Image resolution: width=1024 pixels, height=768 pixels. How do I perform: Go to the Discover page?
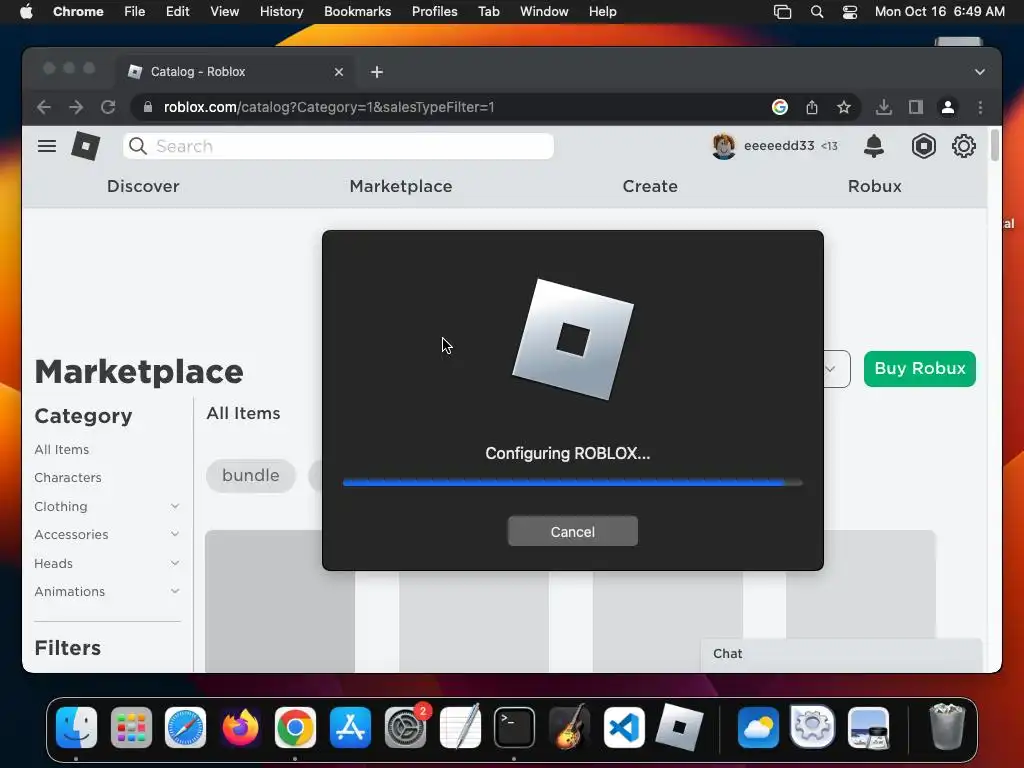(143, 186)
